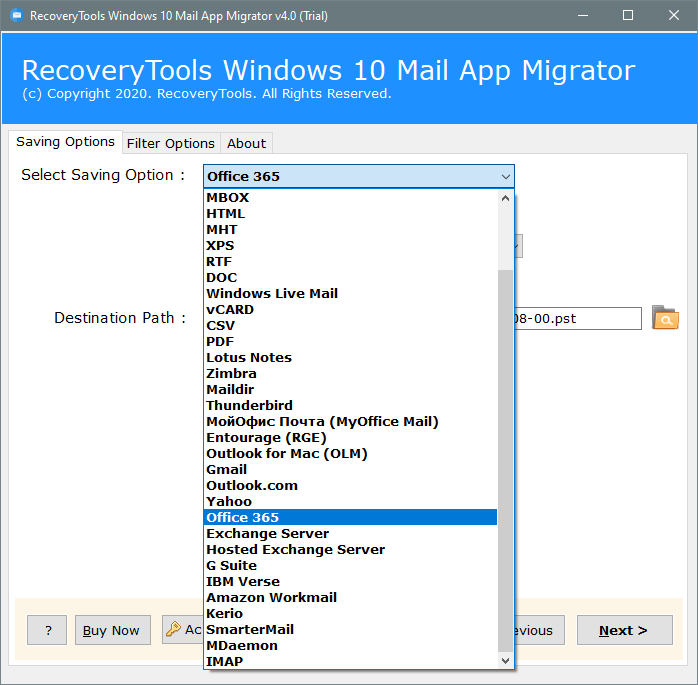Pick Thunderbird from the list
The width and height of the screenshot is (698, 685).
pyautogui.click(x=350, y=405)
